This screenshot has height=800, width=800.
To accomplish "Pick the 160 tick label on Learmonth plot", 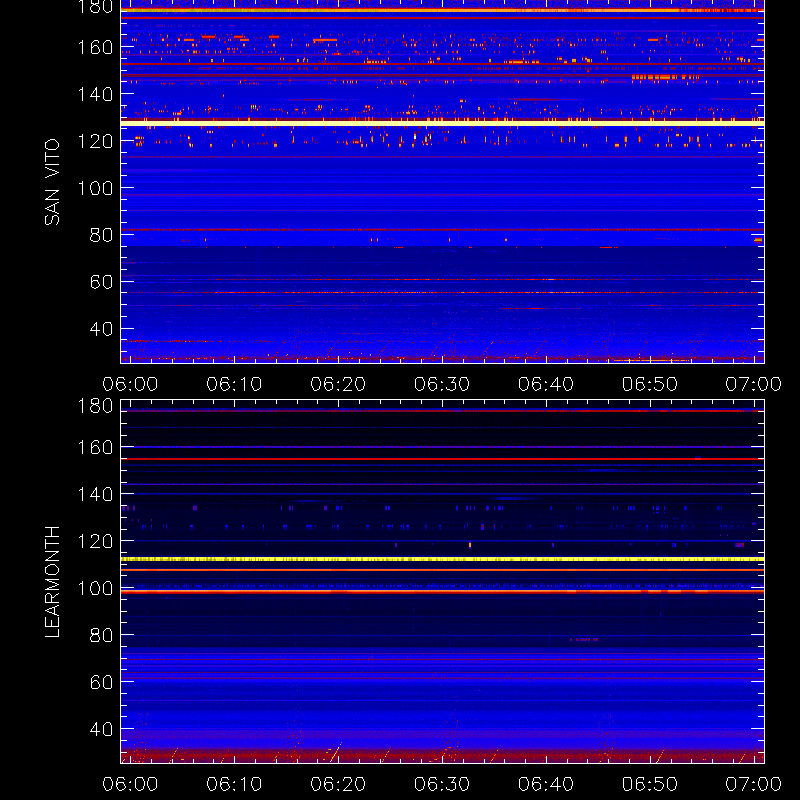I will (x=95, y=447).
